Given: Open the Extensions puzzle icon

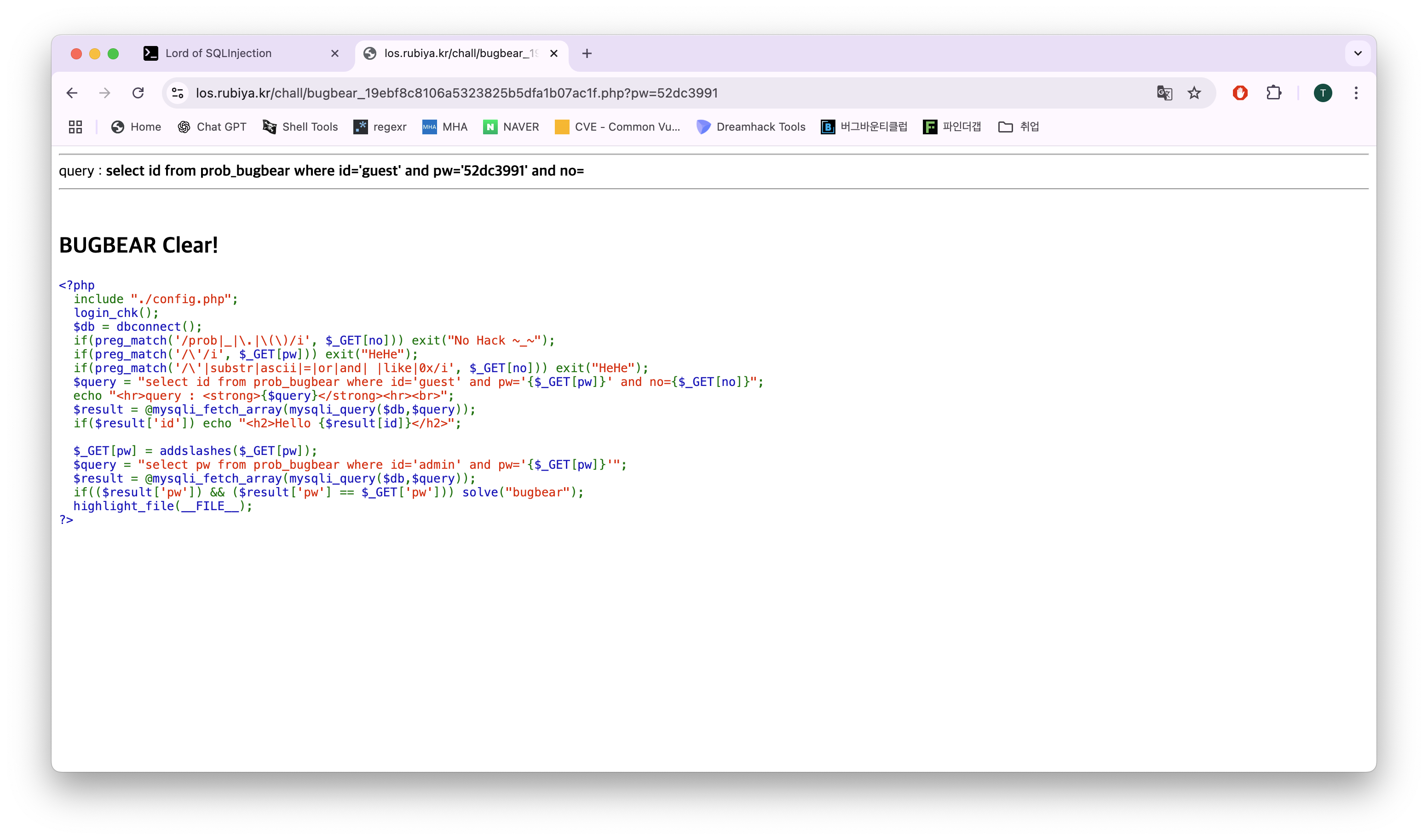Looking at the screenshot, I should [x=1273, y=93].
